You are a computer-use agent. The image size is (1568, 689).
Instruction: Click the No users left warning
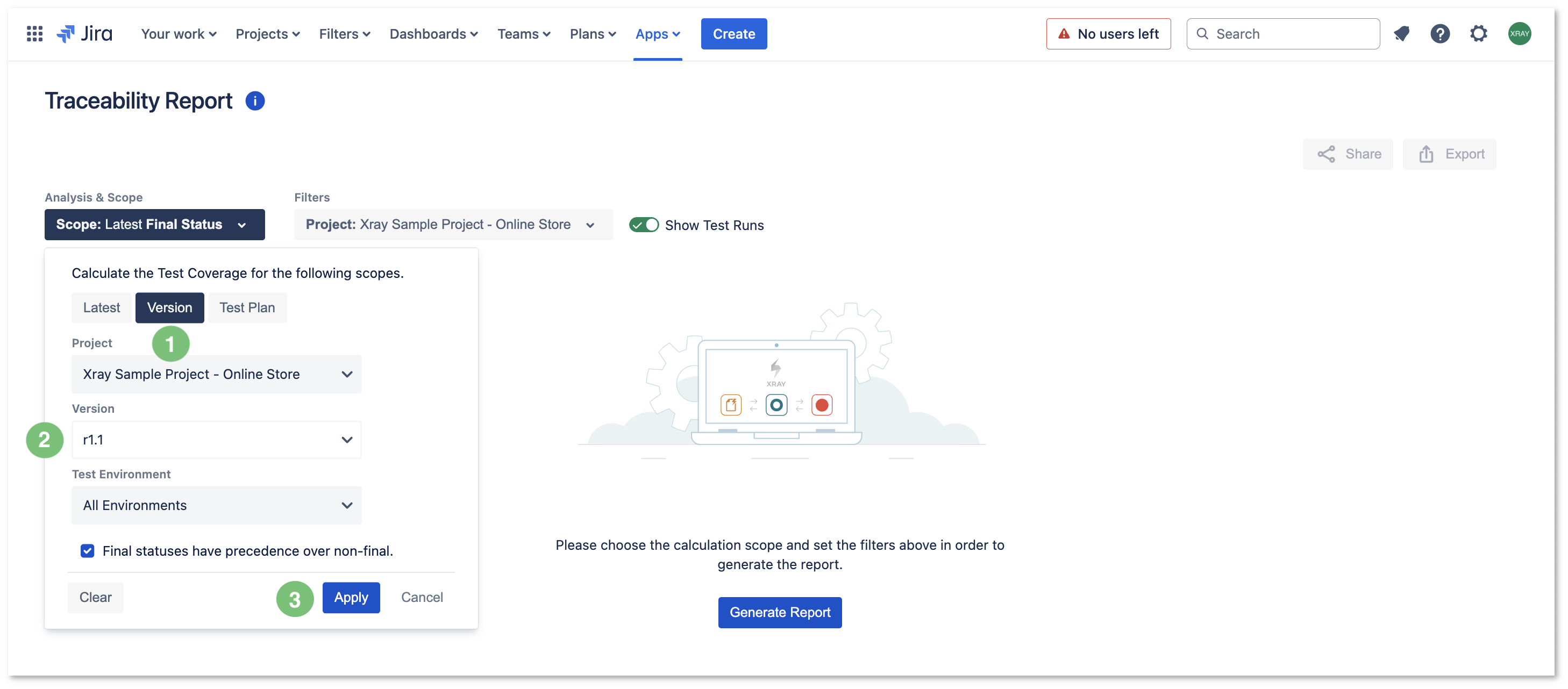click(x=1108, y=34)
